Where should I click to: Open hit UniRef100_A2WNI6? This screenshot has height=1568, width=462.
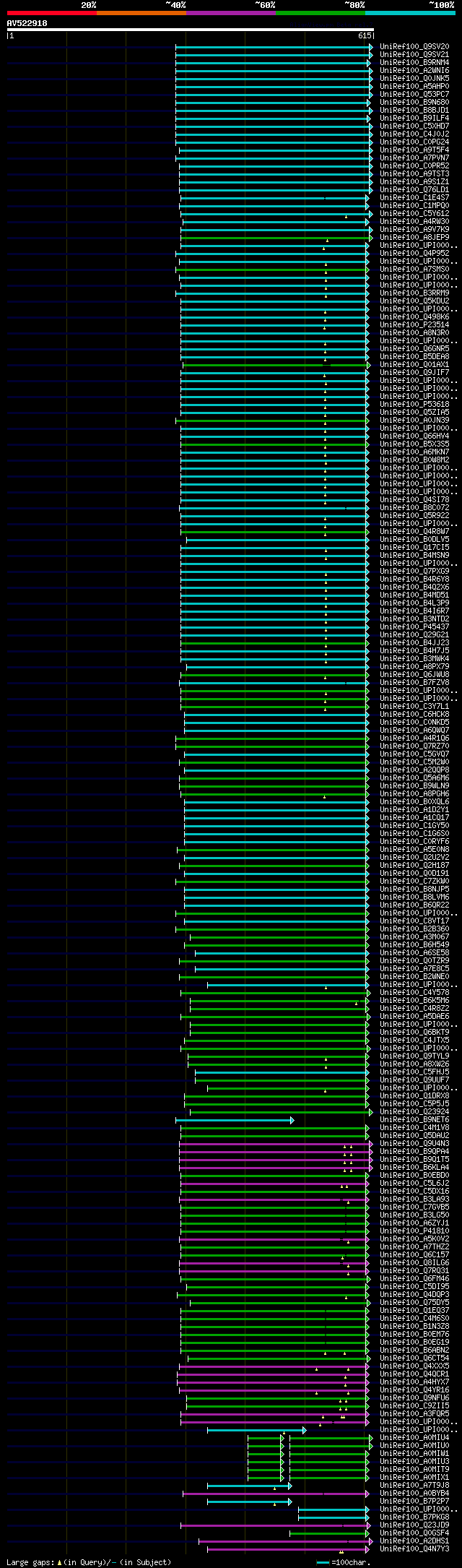click(414, 71)
